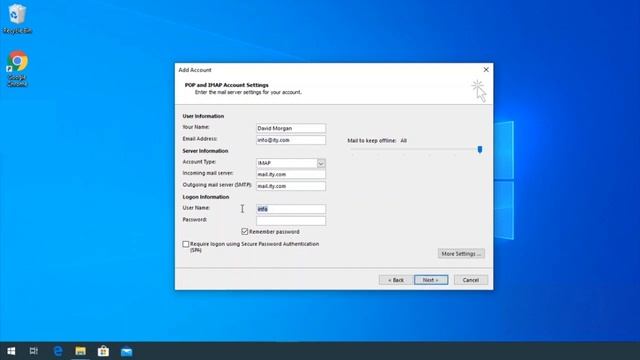Enable Require logon using Secure Password Authentication
The image size is (640, 360).
[x=186, y=244]
